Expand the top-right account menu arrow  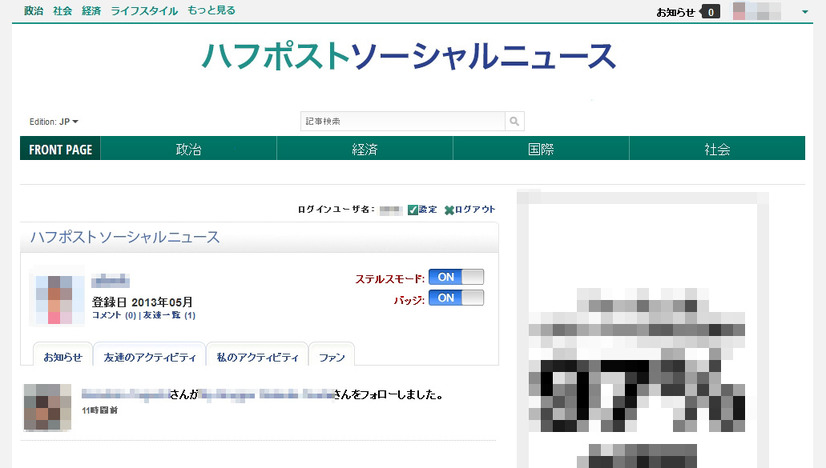coord(805,12)
